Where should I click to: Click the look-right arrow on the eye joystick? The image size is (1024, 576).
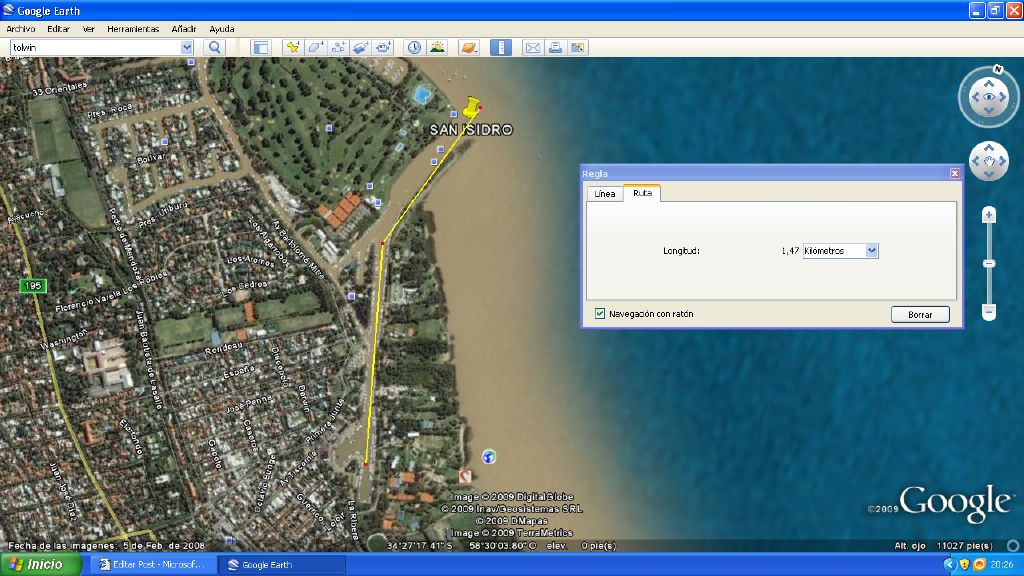pos(1002,97)
